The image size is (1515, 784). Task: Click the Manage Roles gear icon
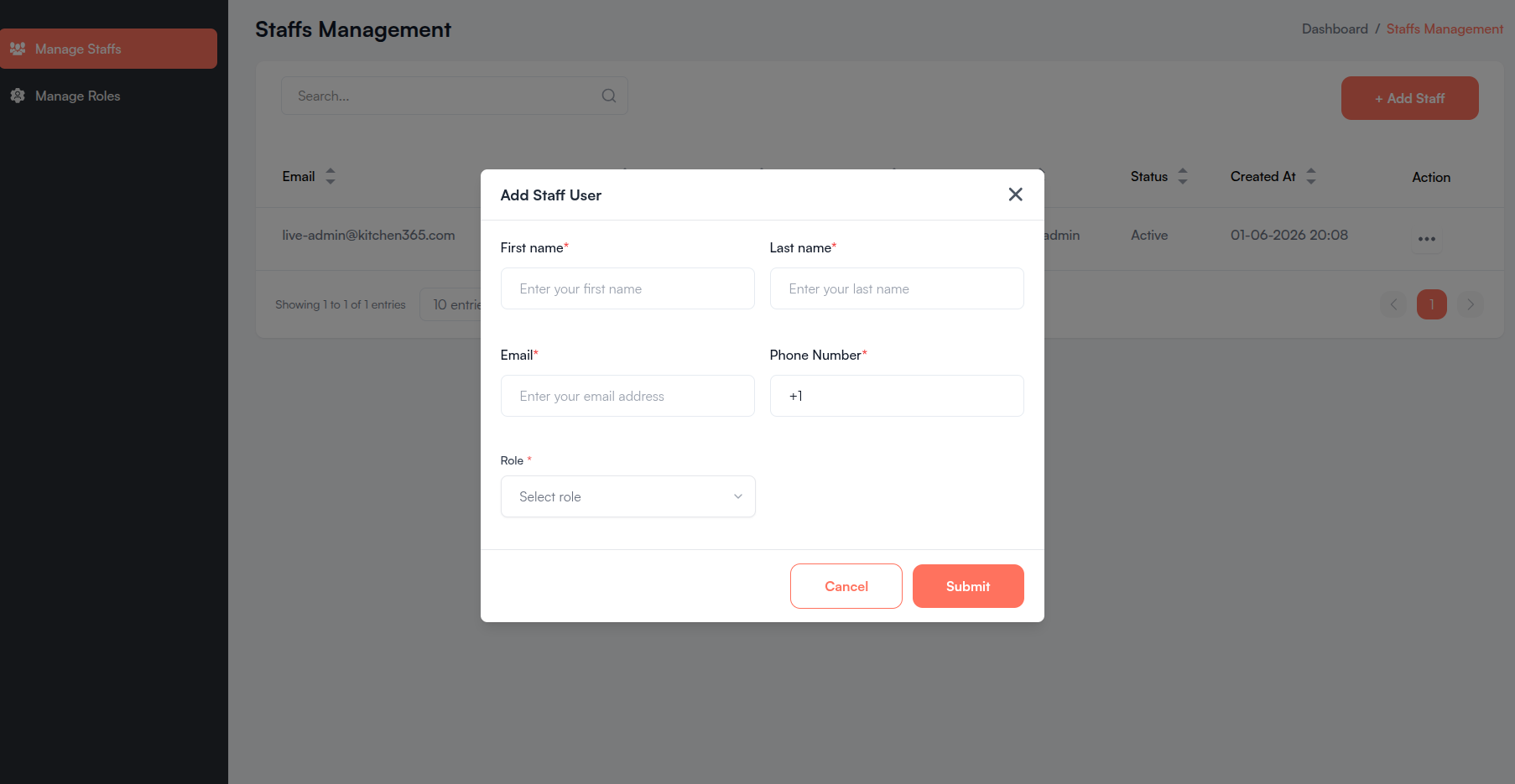18,96
